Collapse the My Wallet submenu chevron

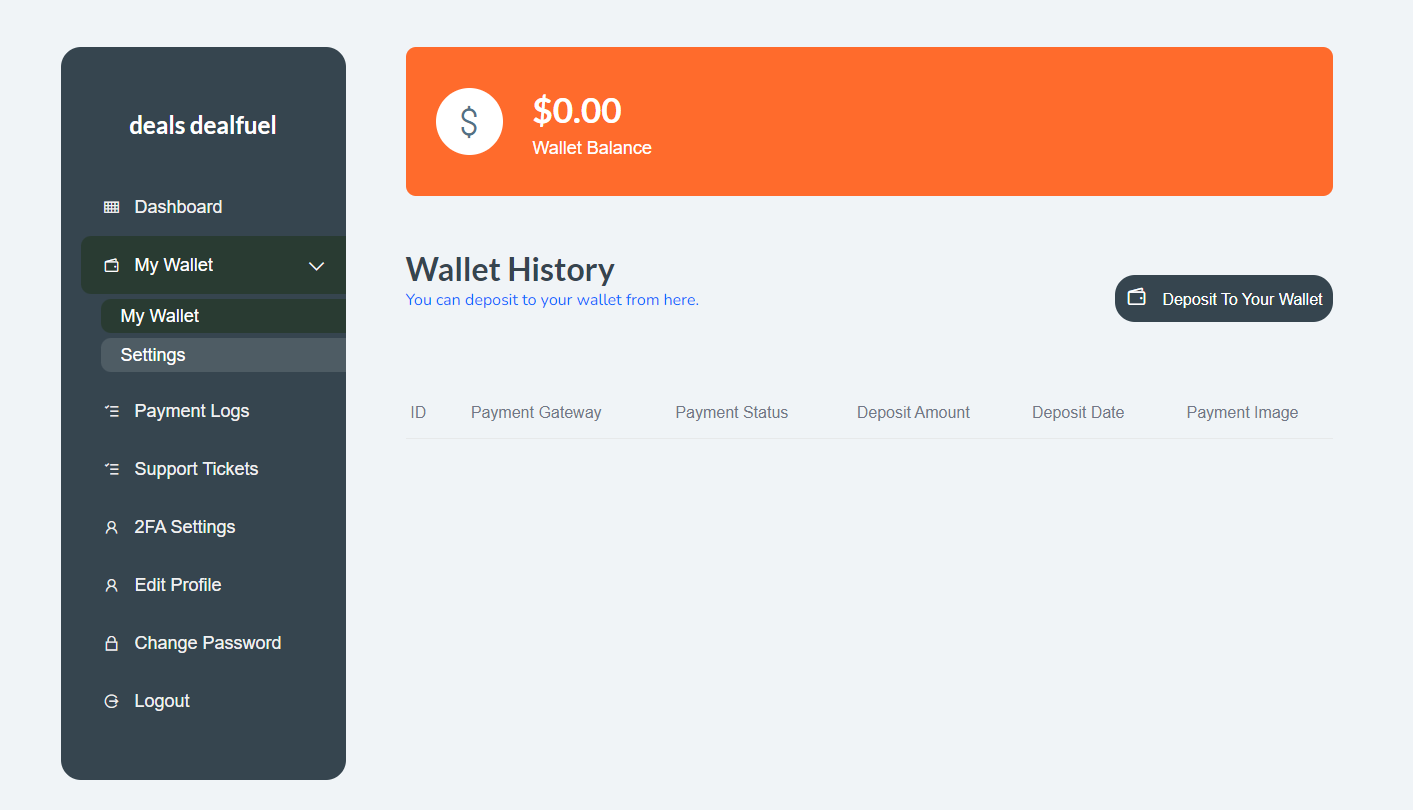click(317, 266)
